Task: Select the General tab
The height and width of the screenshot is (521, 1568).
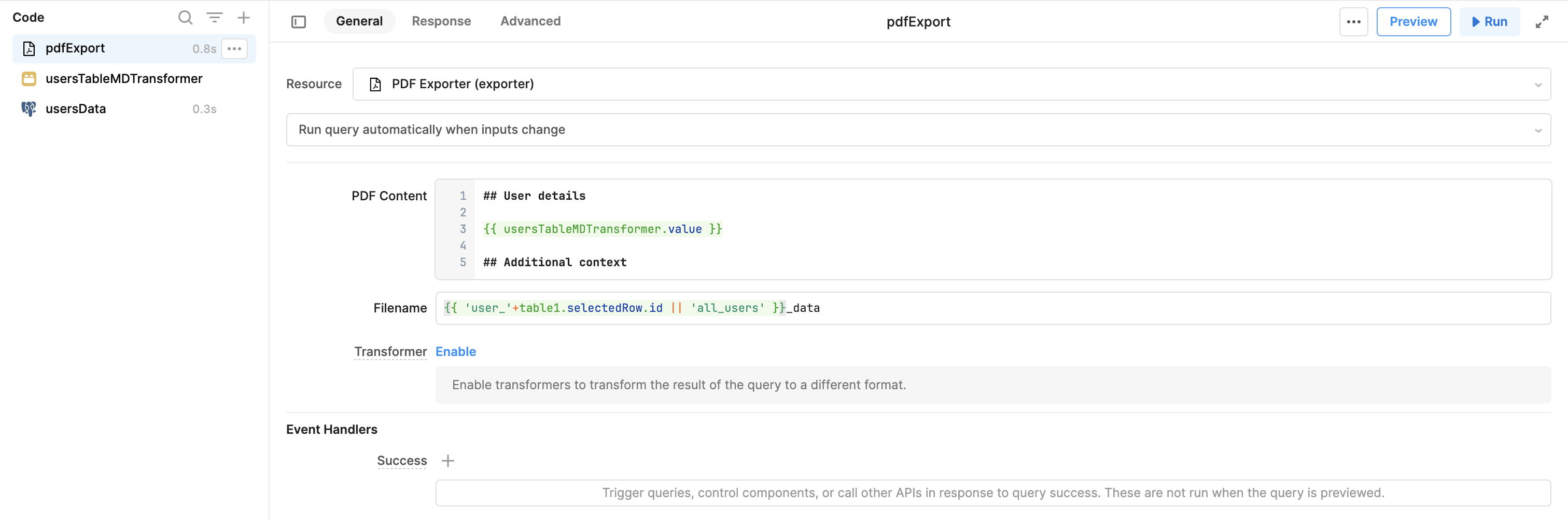Action: 359,21
